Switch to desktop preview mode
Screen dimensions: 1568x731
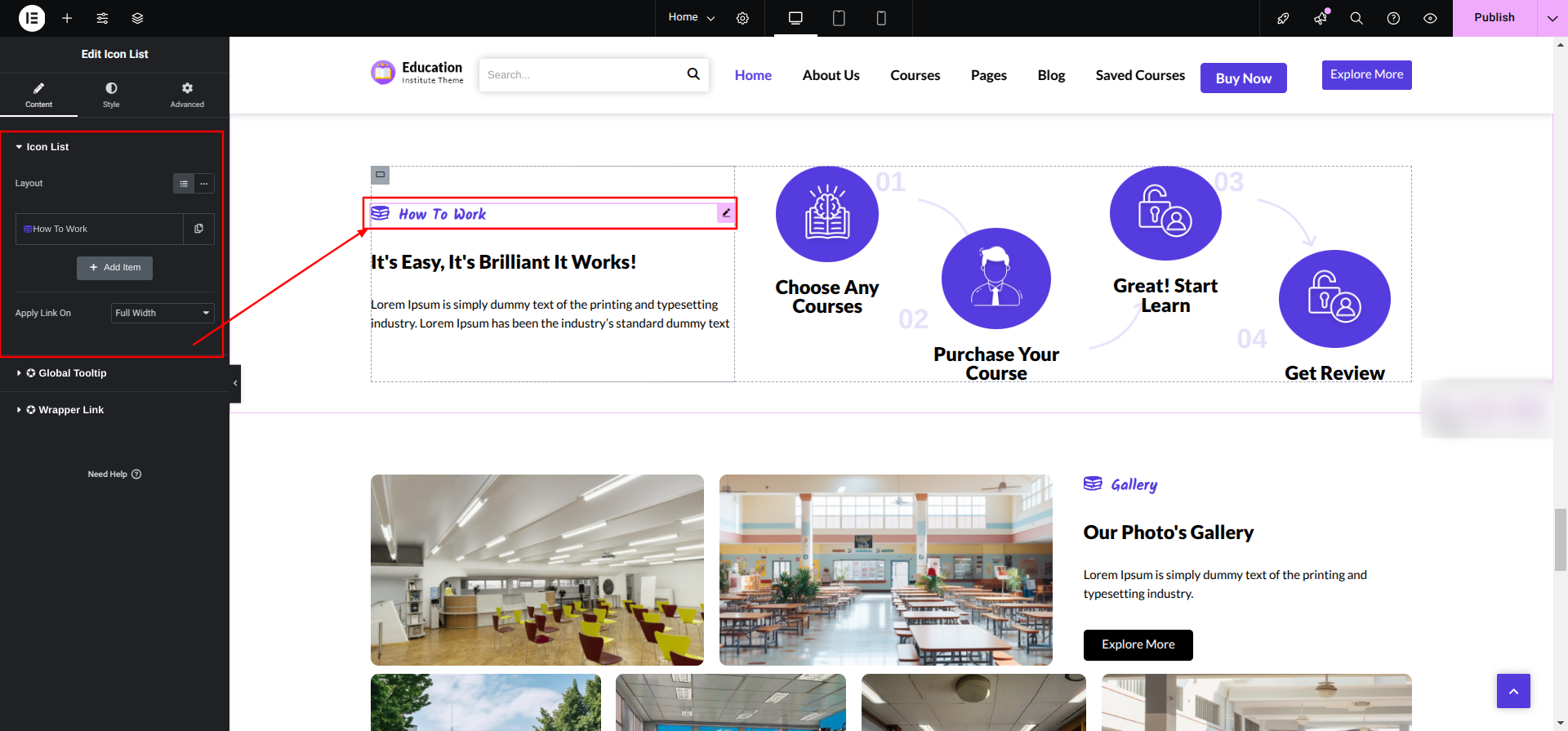[x=795, y=18]
